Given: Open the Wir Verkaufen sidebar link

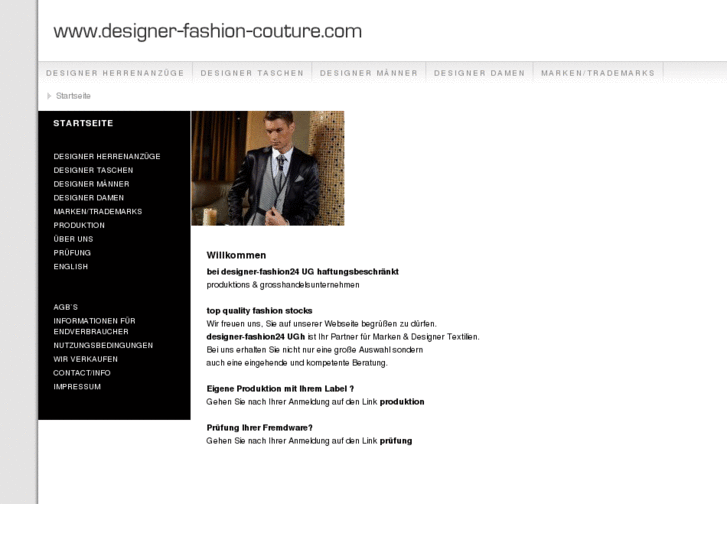Looking at the screenshot, I should 85,359.
